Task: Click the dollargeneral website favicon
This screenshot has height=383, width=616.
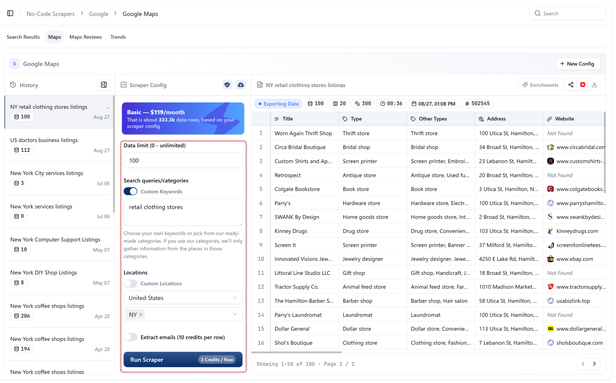Action: [550, 329]
